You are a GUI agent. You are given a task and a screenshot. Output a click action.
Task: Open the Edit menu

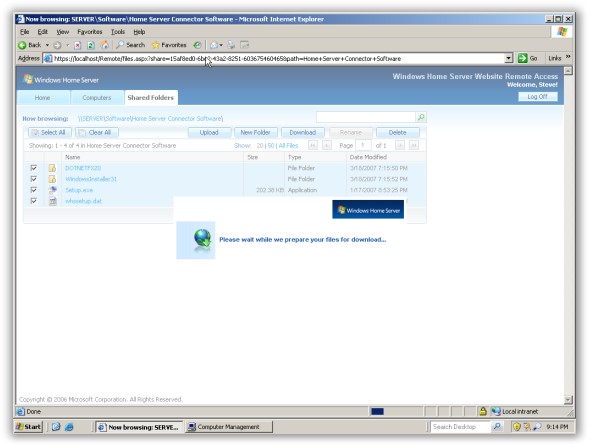coord(42,32)
